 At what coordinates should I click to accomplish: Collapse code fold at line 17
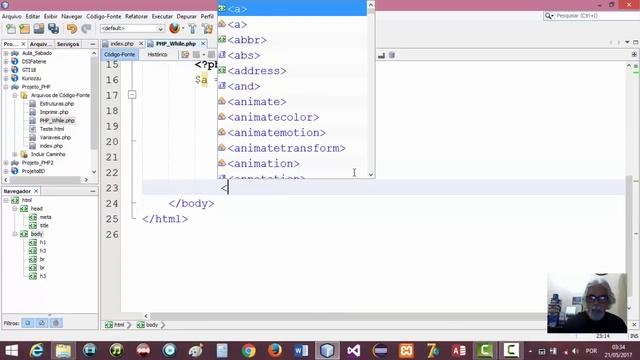(x=132, y=95)
